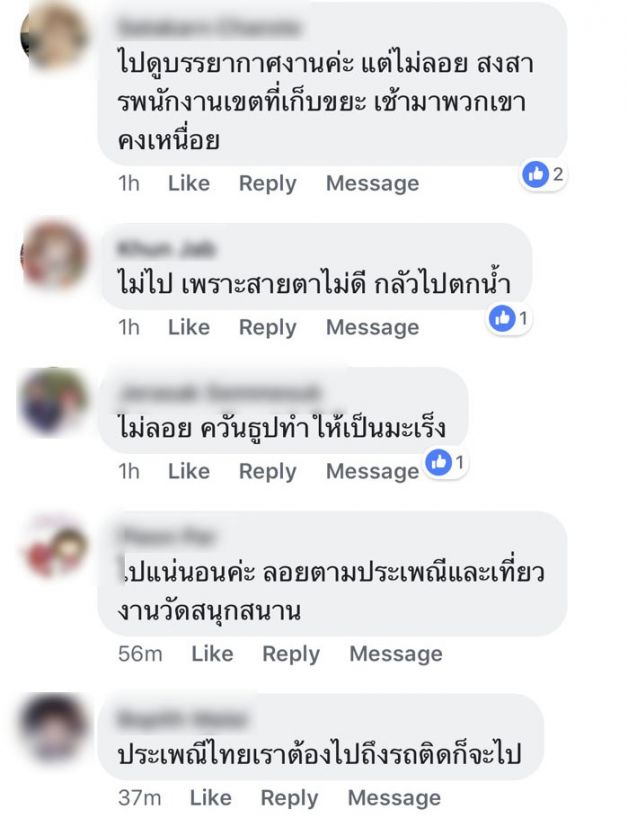The height and width of the screenshot is (836, 628).
Task: Message the author of the incense smoke comment
Action: pyautogui.click(x=373, y=472)
